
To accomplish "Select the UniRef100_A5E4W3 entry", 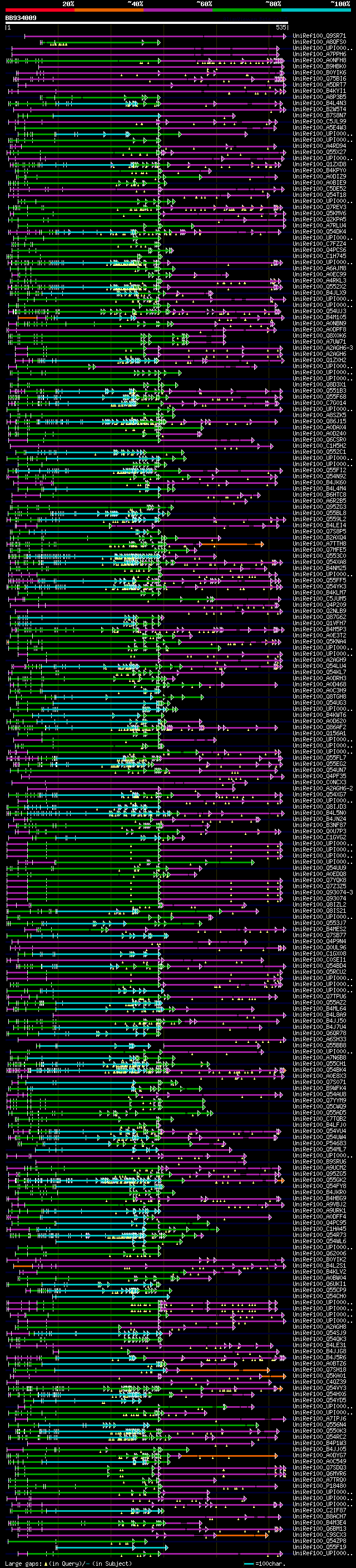I will click(x=319, y=127).
